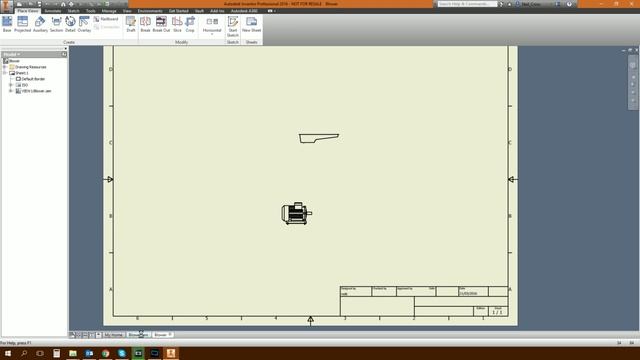Click the navigation bar full wheel icon
640x360 pixels.
point(633,65)
